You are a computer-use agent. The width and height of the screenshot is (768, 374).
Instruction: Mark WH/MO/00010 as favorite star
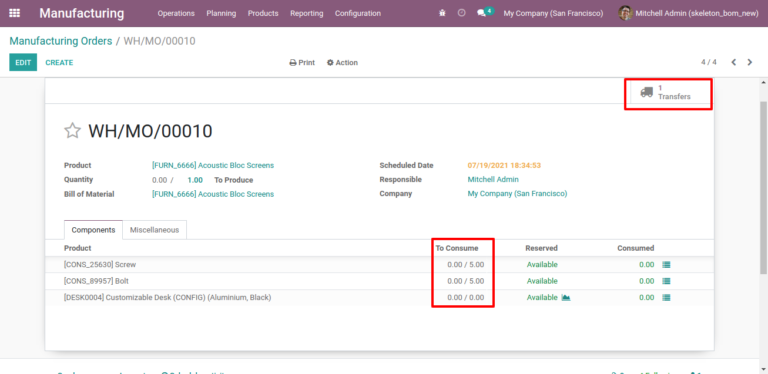point(72,131)
